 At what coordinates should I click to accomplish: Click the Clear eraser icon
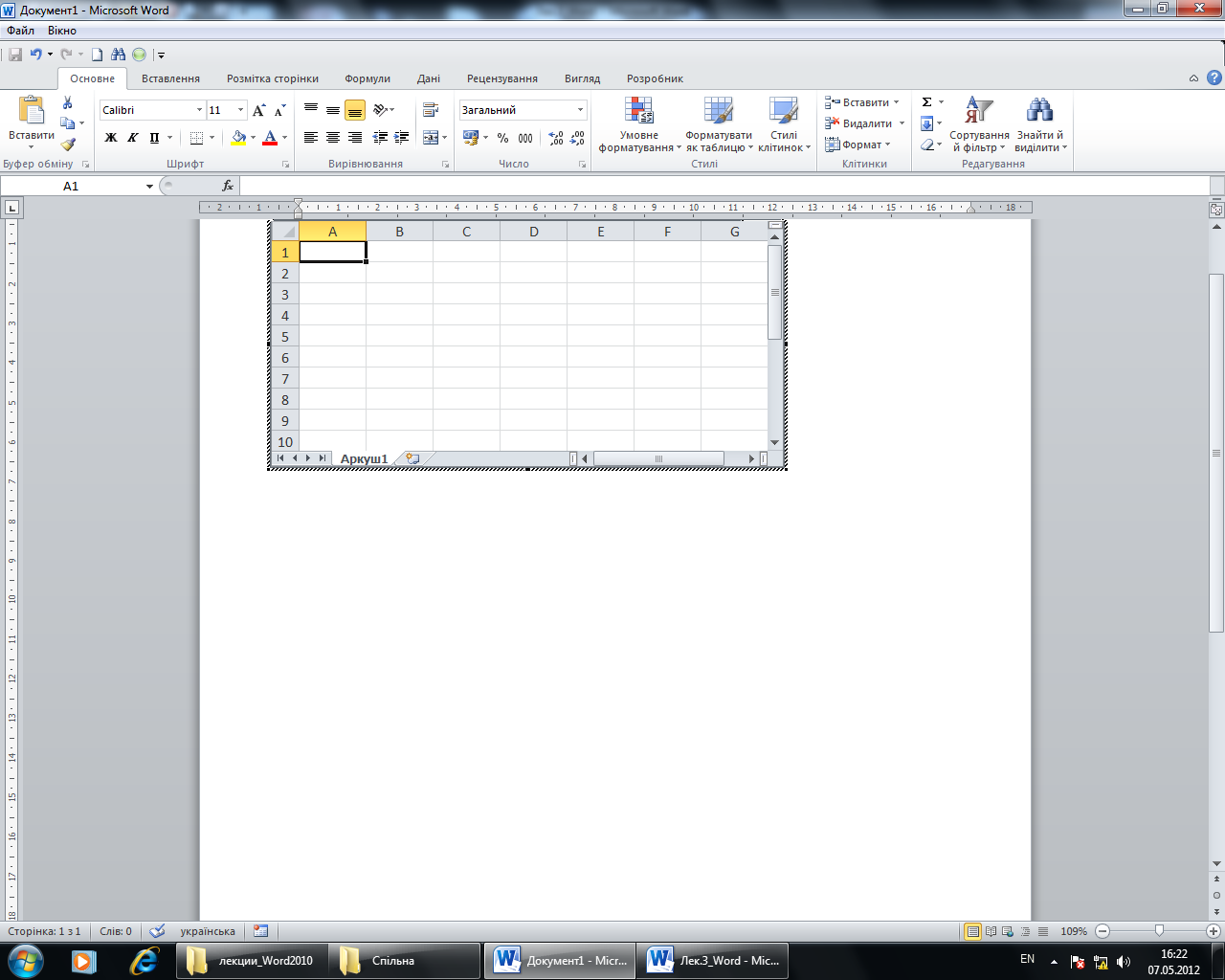click(x=926, y=145)
